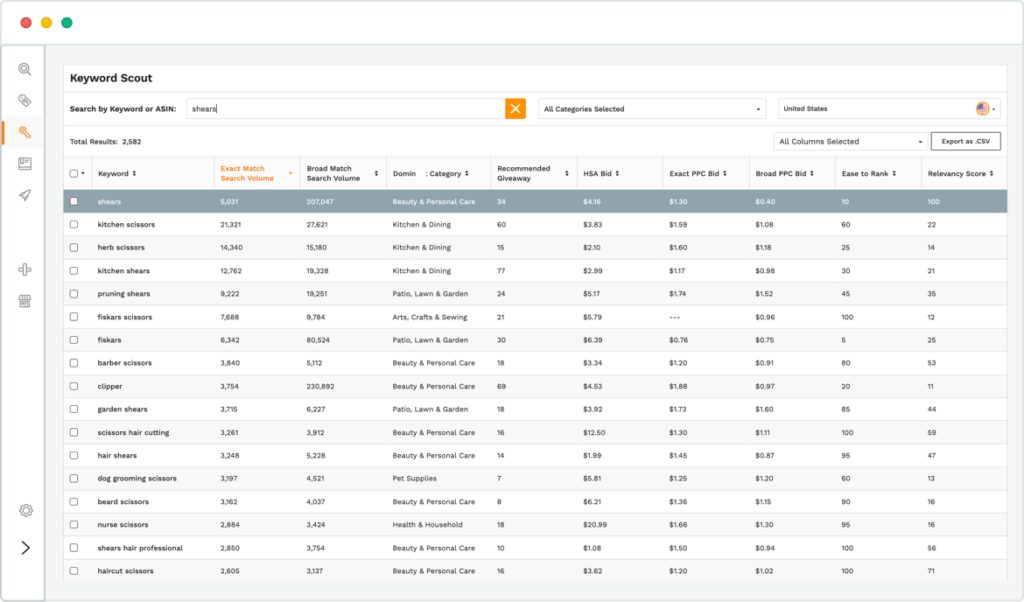Image resolution: width=1024 pixels, height=602 pixels.
Task: Click the Health & Household category cell
Action: [428, 525]
